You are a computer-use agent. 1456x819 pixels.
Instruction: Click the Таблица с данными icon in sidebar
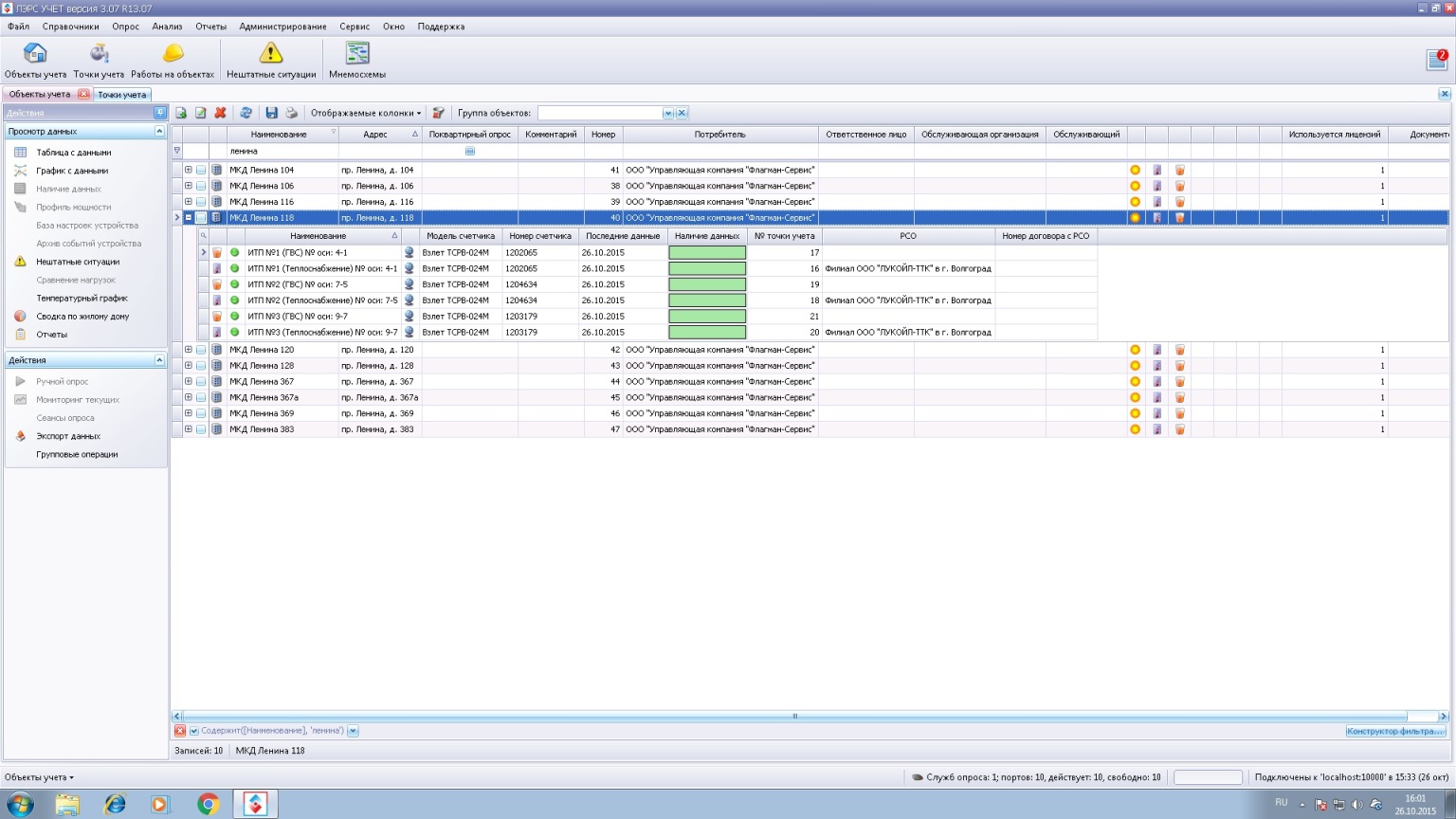[20, 153]
